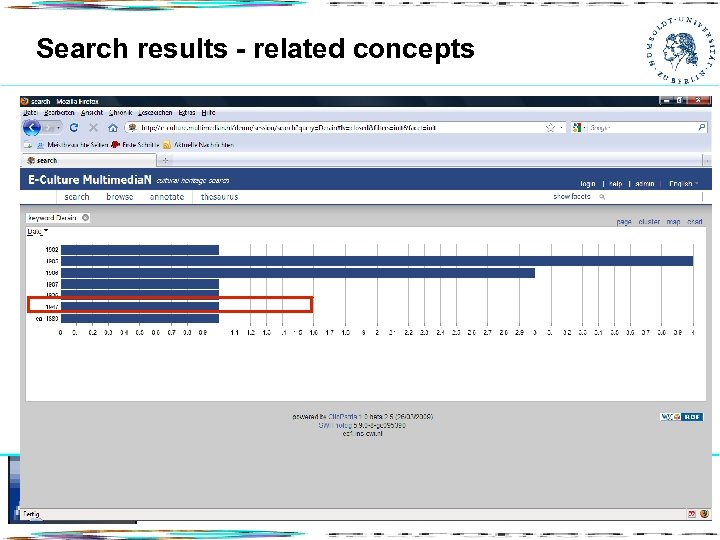Screen dimensions: 720x540
Task: Open the browse navigation item
Action: pyautogui.click(x=119, y=197)
